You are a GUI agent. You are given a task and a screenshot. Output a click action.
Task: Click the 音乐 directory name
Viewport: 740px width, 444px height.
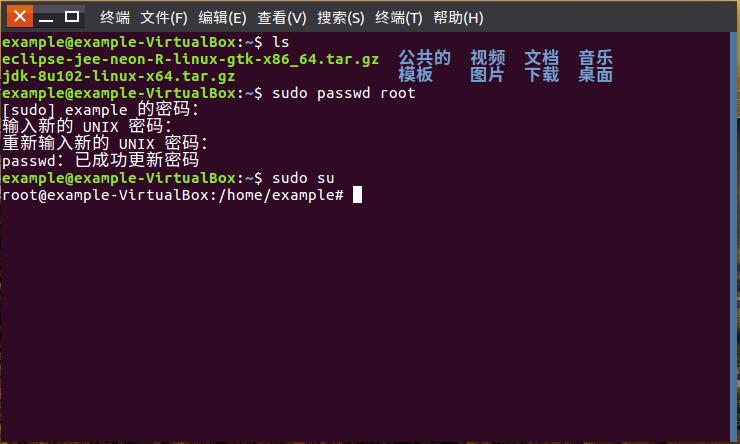click(x=596, y=59)
